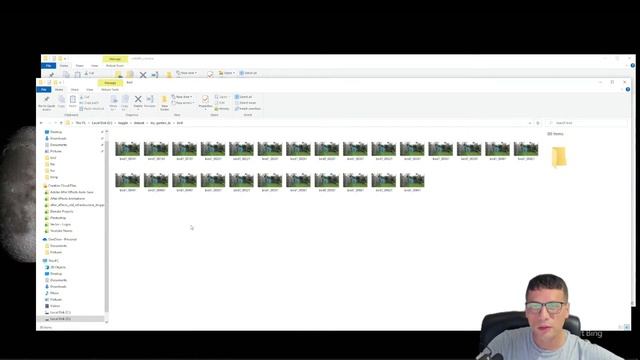Image resolution: width=640 pixels, height=360 pixels.
Task: Click sidebar scrollbar down arrow
Action: point(107,322)
